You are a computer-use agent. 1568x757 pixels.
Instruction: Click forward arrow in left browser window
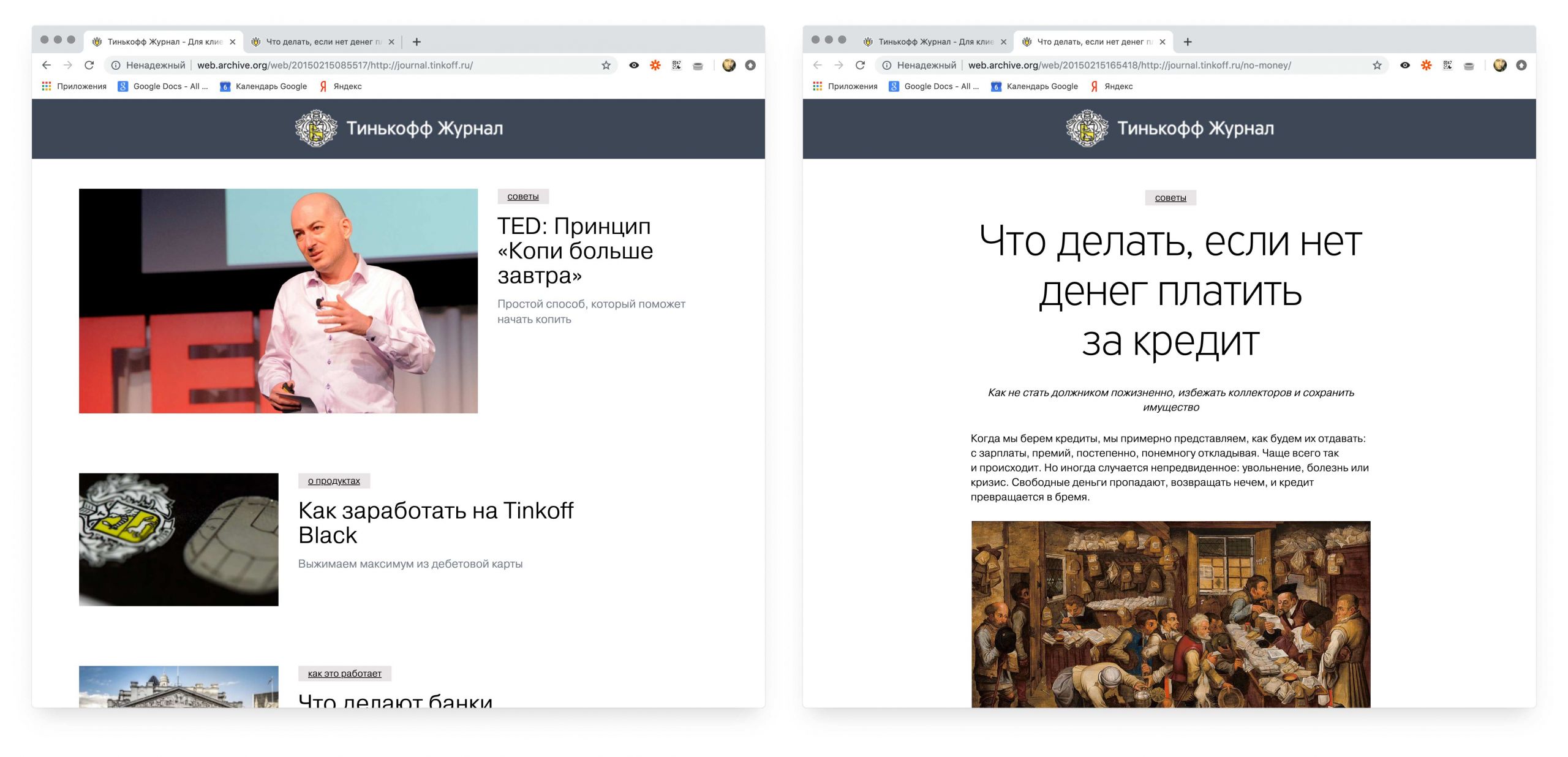pos(68,65)
